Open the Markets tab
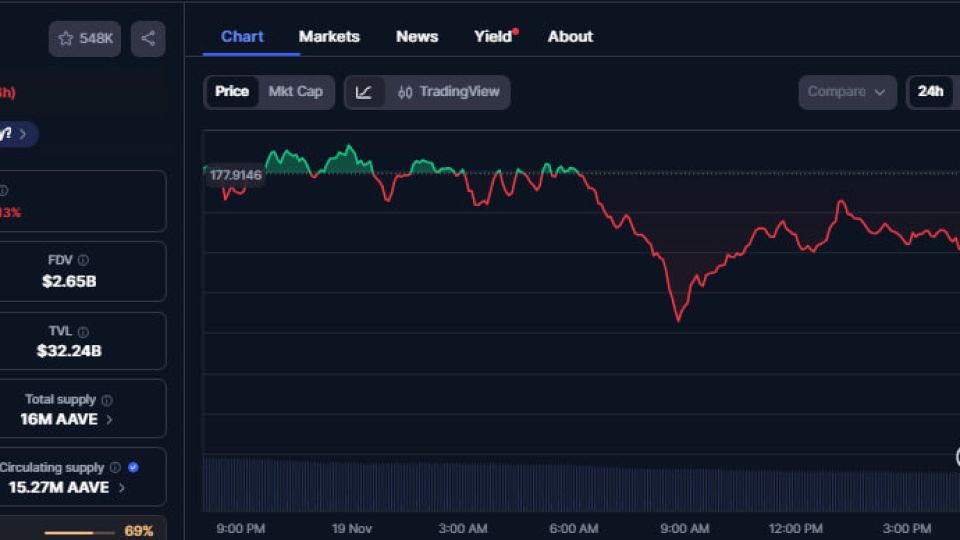This screenshot has height=540, width=960. click(329, 37)
